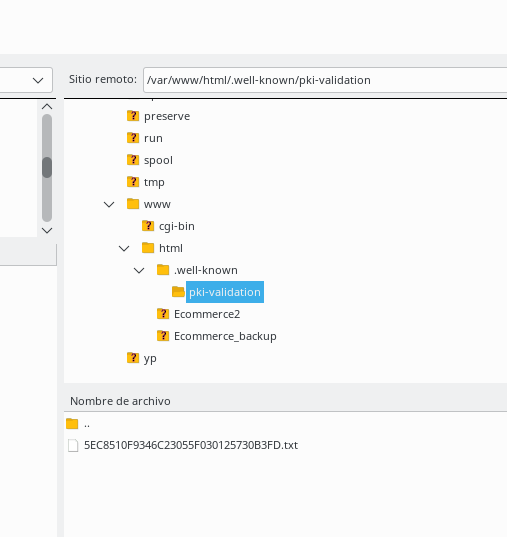The width and height of the screenshot is (507, 537).
Task: Sort by Nombre de archivo column header
Action: click(x=120, y=401)
